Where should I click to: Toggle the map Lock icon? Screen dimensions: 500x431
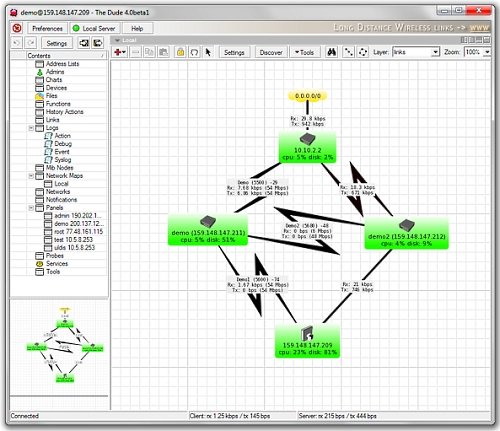[180, 52]
